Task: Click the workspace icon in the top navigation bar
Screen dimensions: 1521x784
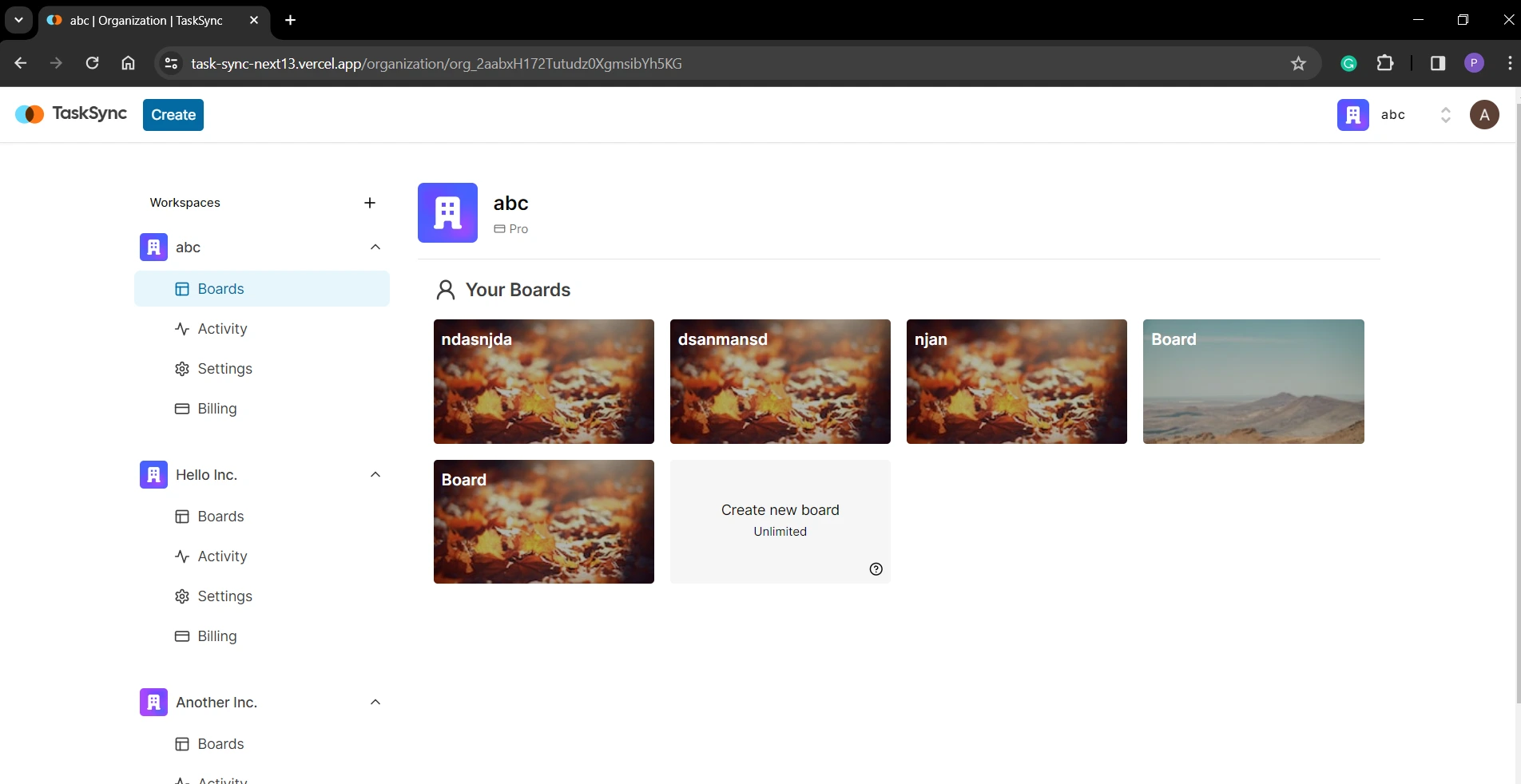Action: (1352, 114)
